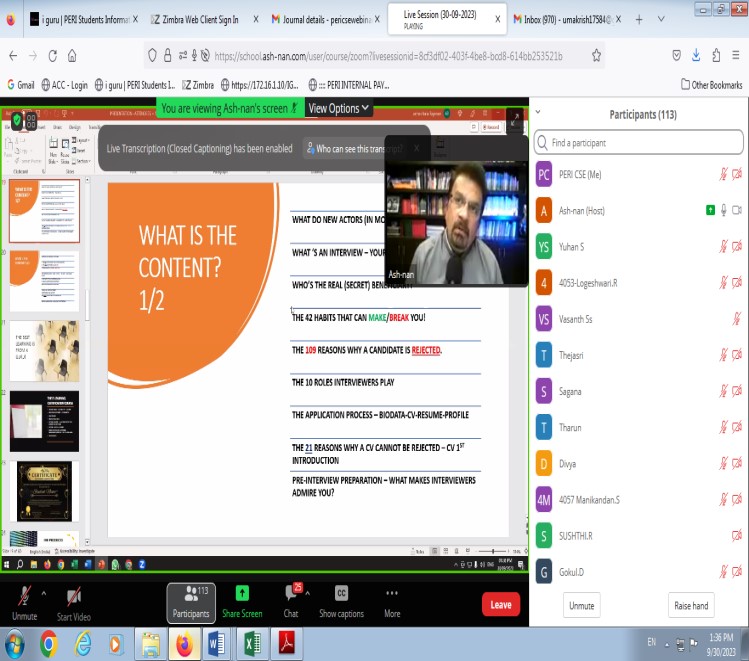This screenshot has width=749, height=661.
Task: Click the red Leave button
Action: click(500, 604)
